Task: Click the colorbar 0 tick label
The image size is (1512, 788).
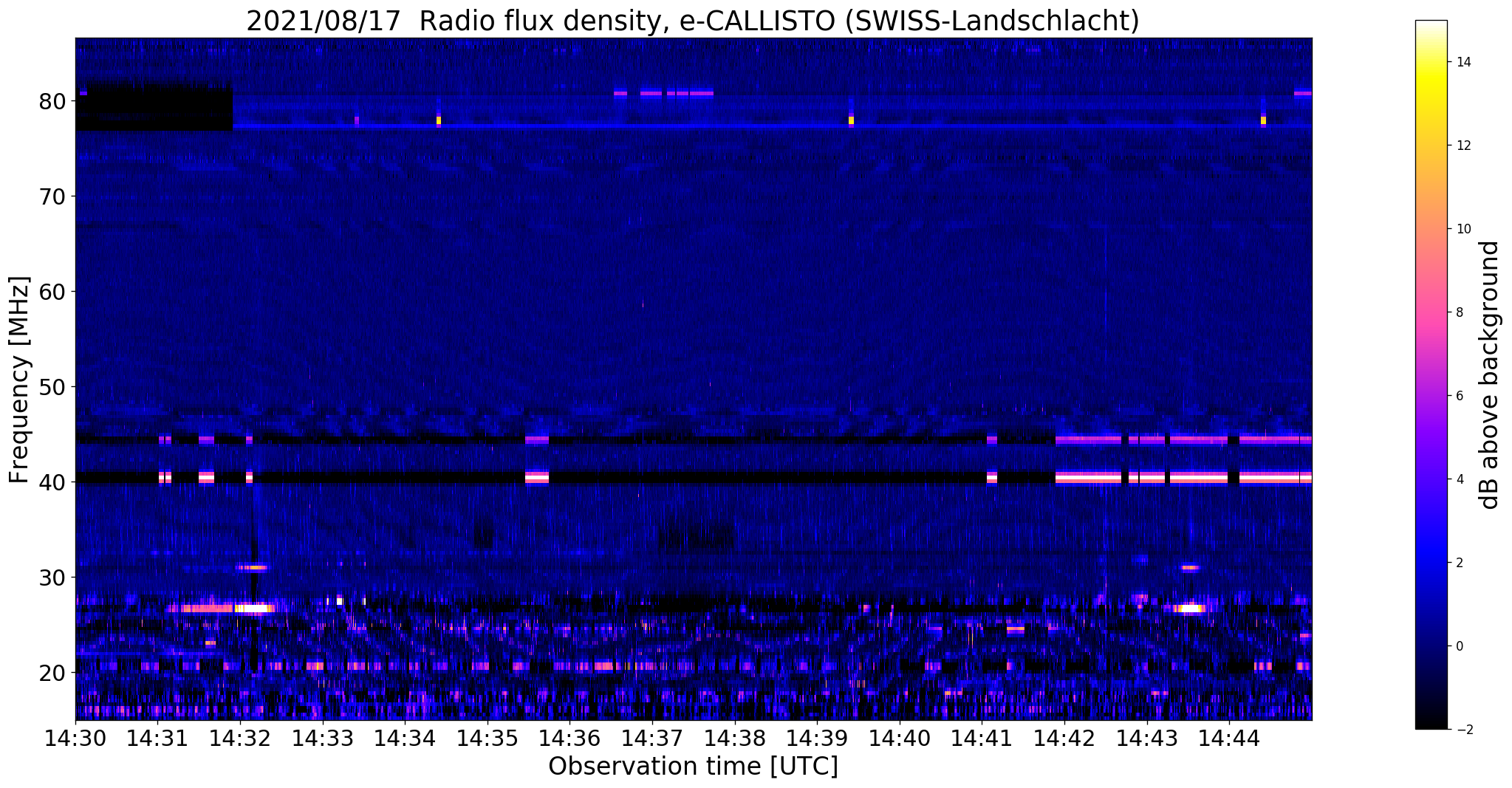Action: coord(1460,646)
